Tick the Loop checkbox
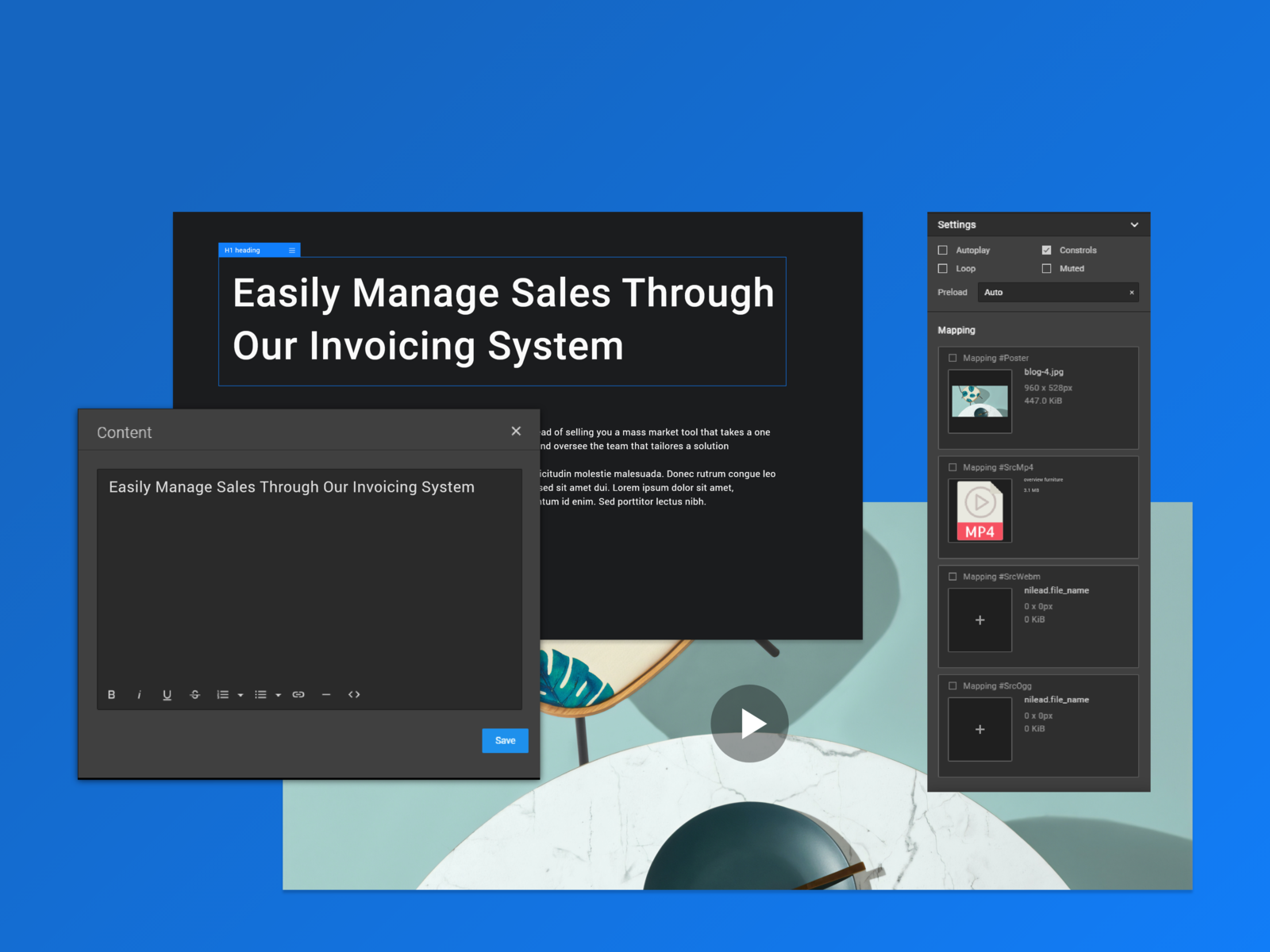 point(943,269)
